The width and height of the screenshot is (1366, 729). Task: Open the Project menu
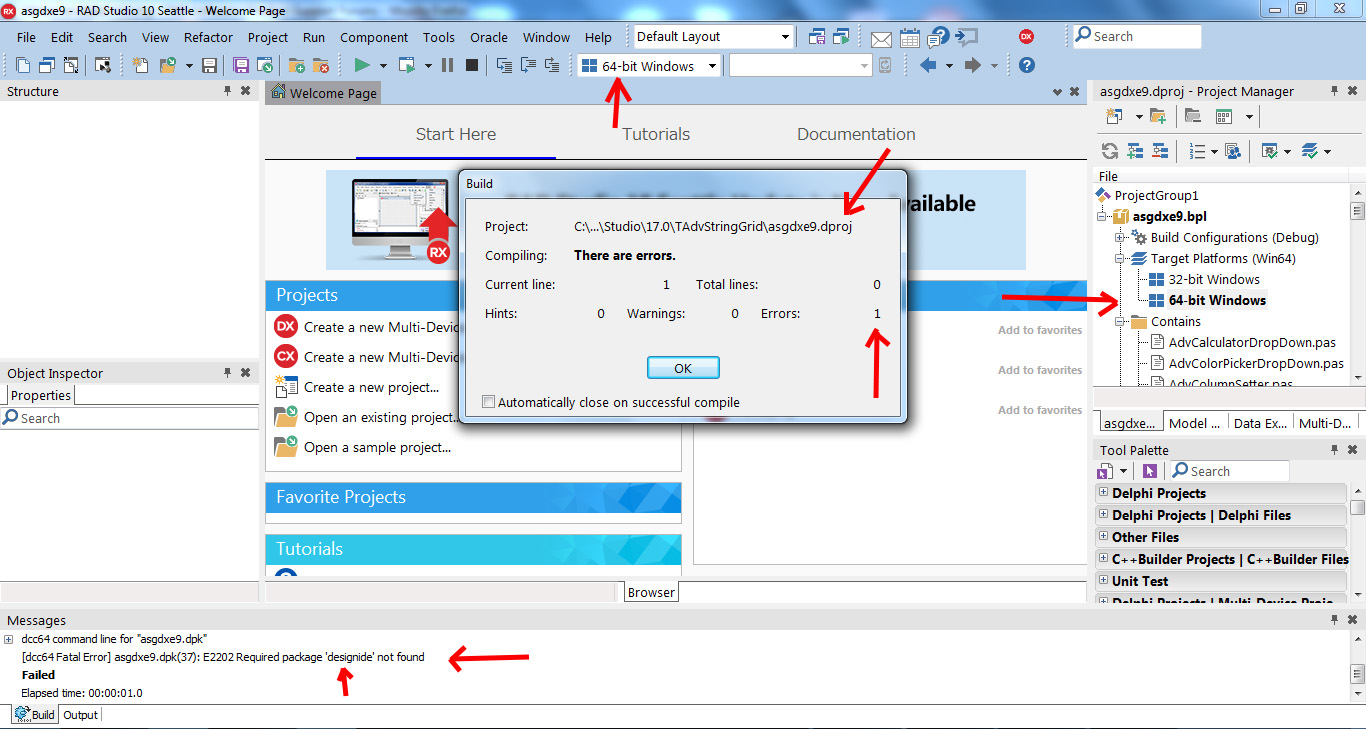coord(268,37)
